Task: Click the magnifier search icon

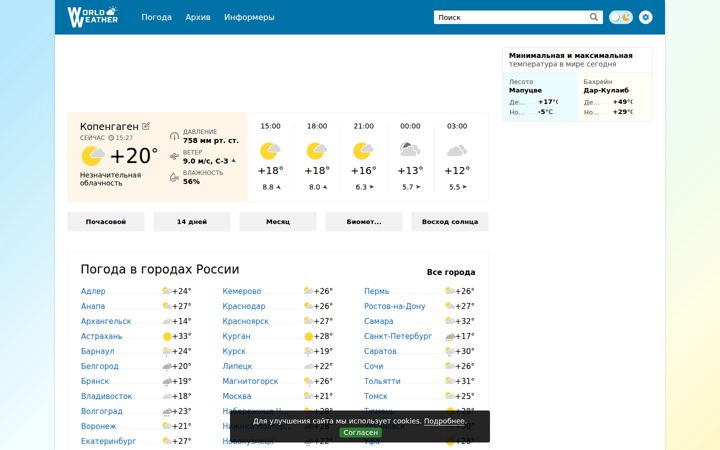Action: coord(594,17)
